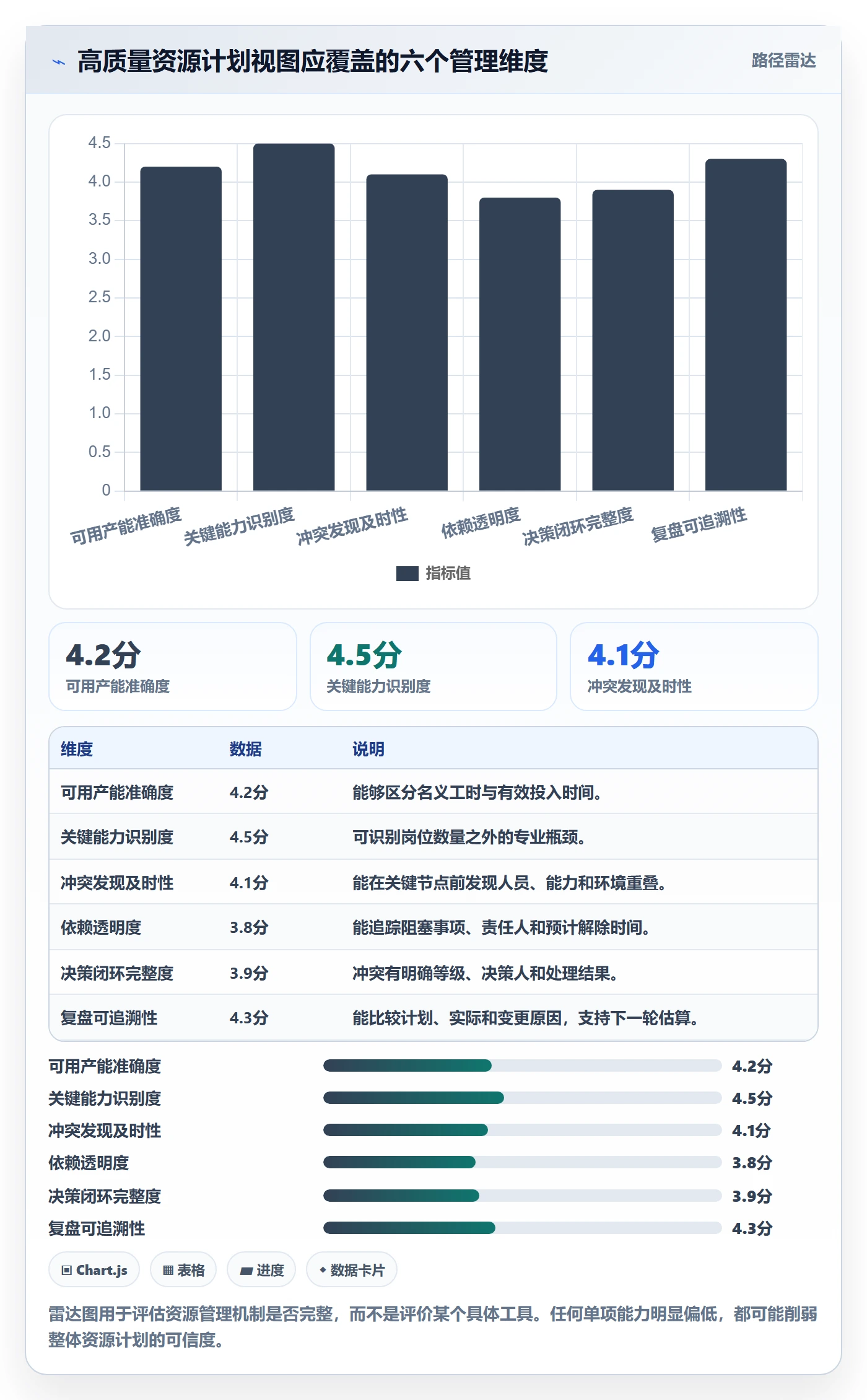Click the 关键能力识别度 bar in the chart
This screenshot has height=1400, width=867.
[294, 317]
